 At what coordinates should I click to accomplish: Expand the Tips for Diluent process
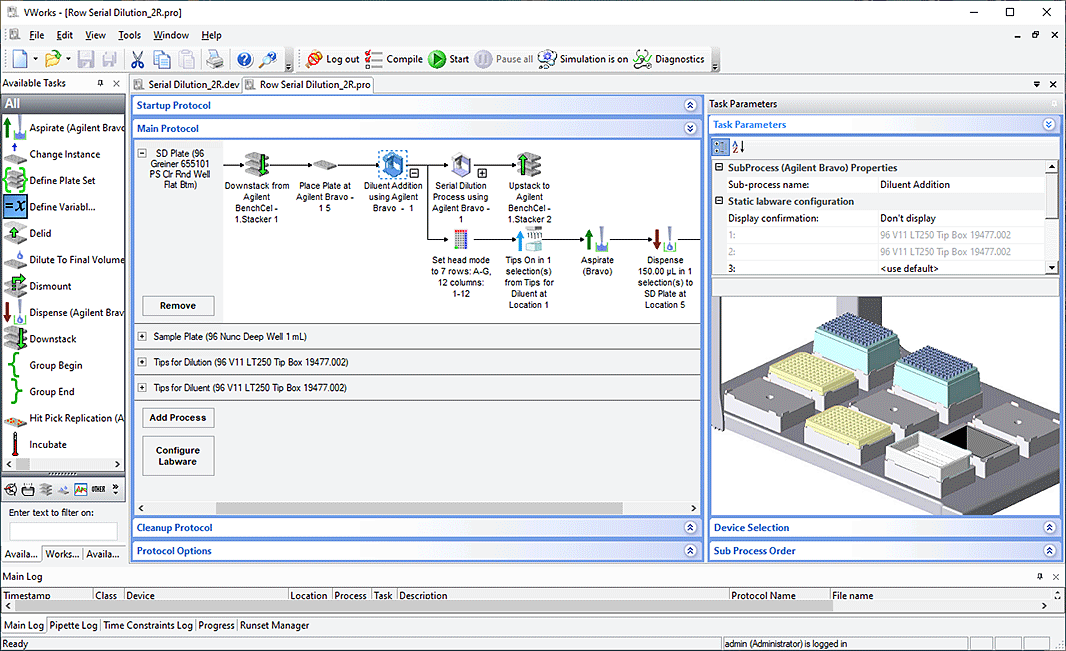click(142, 388)
